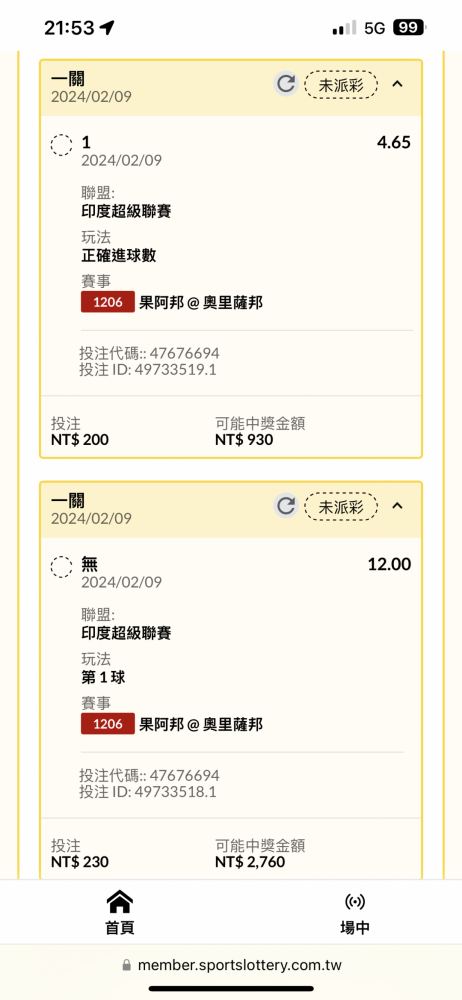This screenshot has height=1000, width=462.
Task: Tap the 1206 match code in 正確進球數 bet
Action: tap(108, 302)
